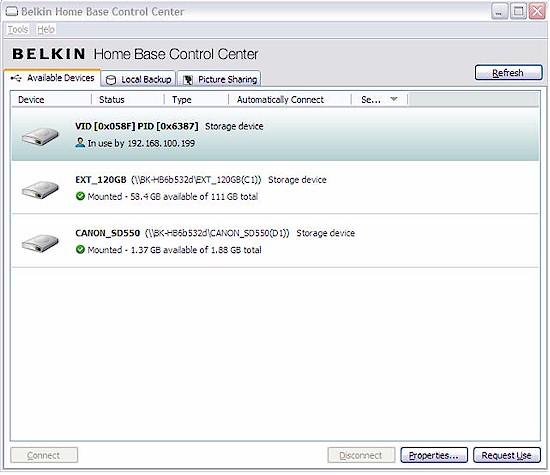Switch to the Picture Sharing tab
This screenshot has width=550, height=475.
click(x=219, y=79)
